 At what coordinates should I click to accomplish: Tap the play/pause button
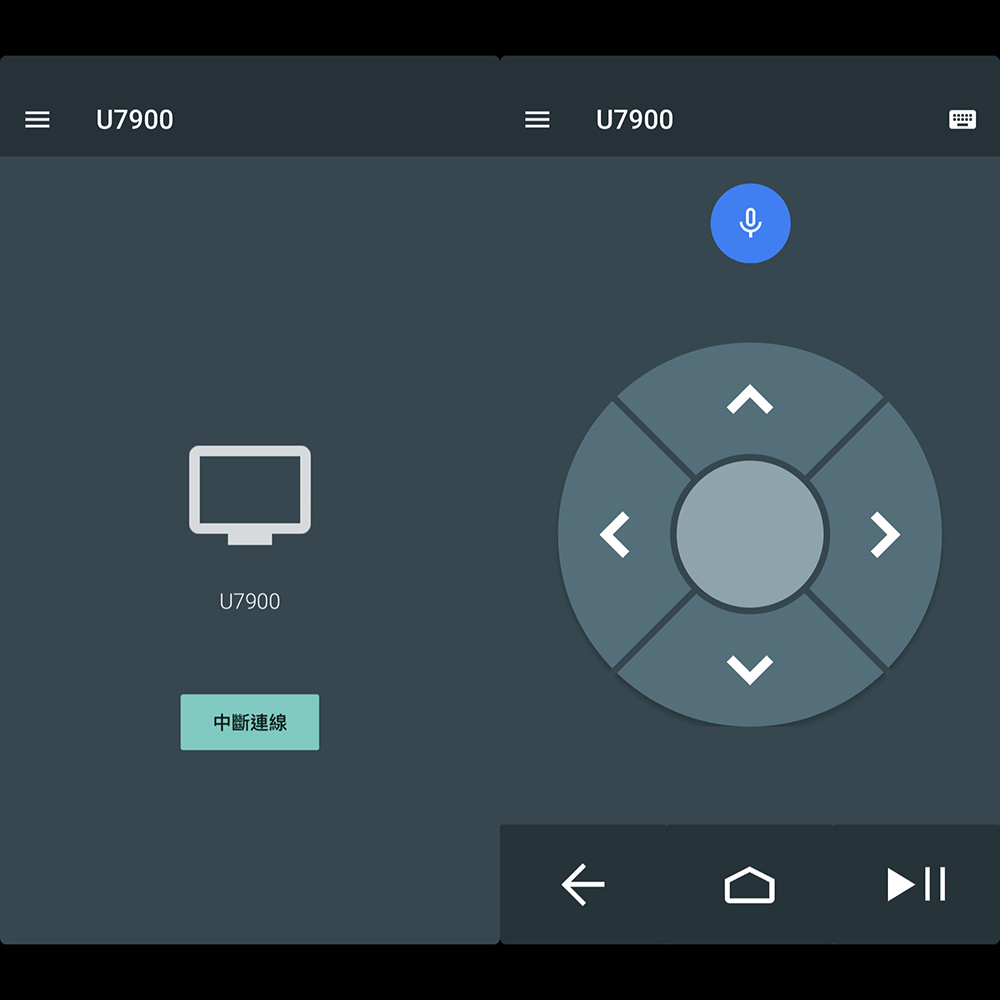(x=916, y=884)
